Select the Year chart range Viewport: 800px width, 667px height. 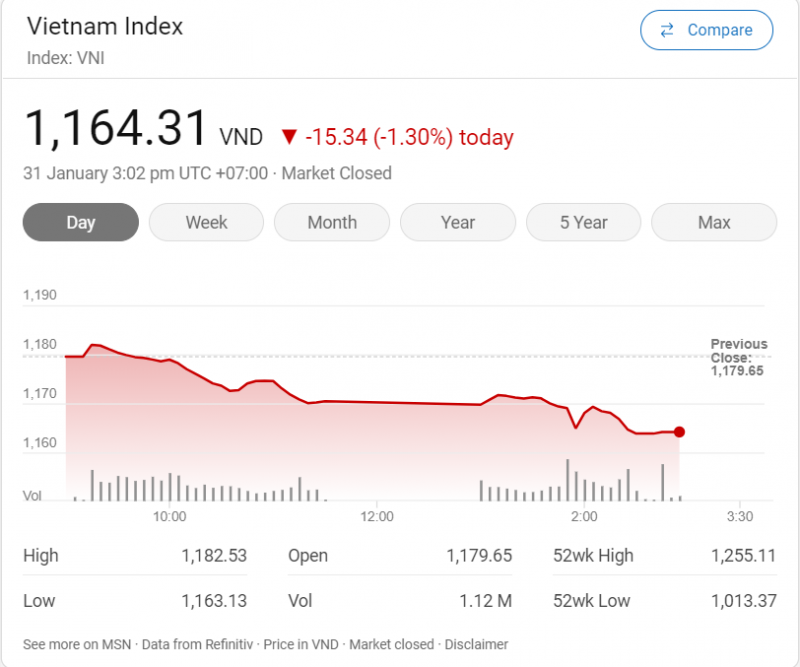(458, 222)
